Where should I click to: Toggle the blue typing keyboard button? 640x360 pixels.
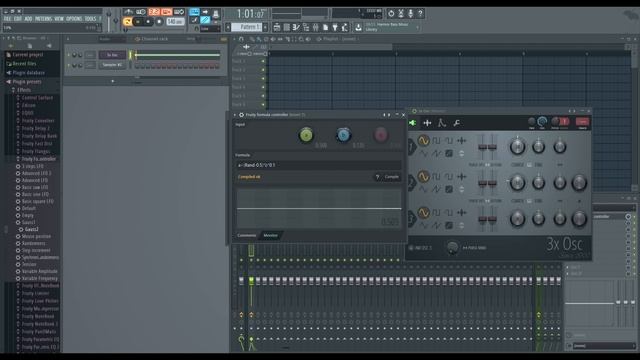pyautogui.click(x=194, y=12)
